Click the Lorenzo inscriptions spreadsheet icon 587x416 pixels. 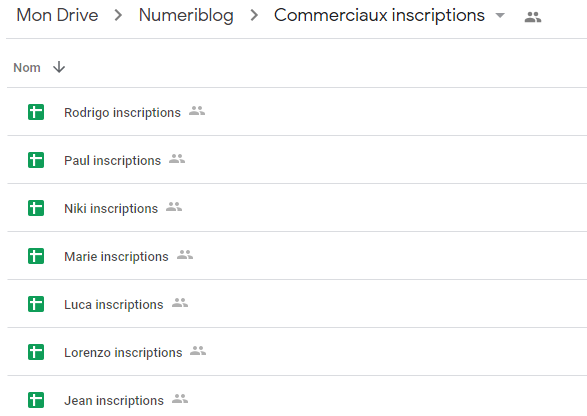tap(36, 352)
